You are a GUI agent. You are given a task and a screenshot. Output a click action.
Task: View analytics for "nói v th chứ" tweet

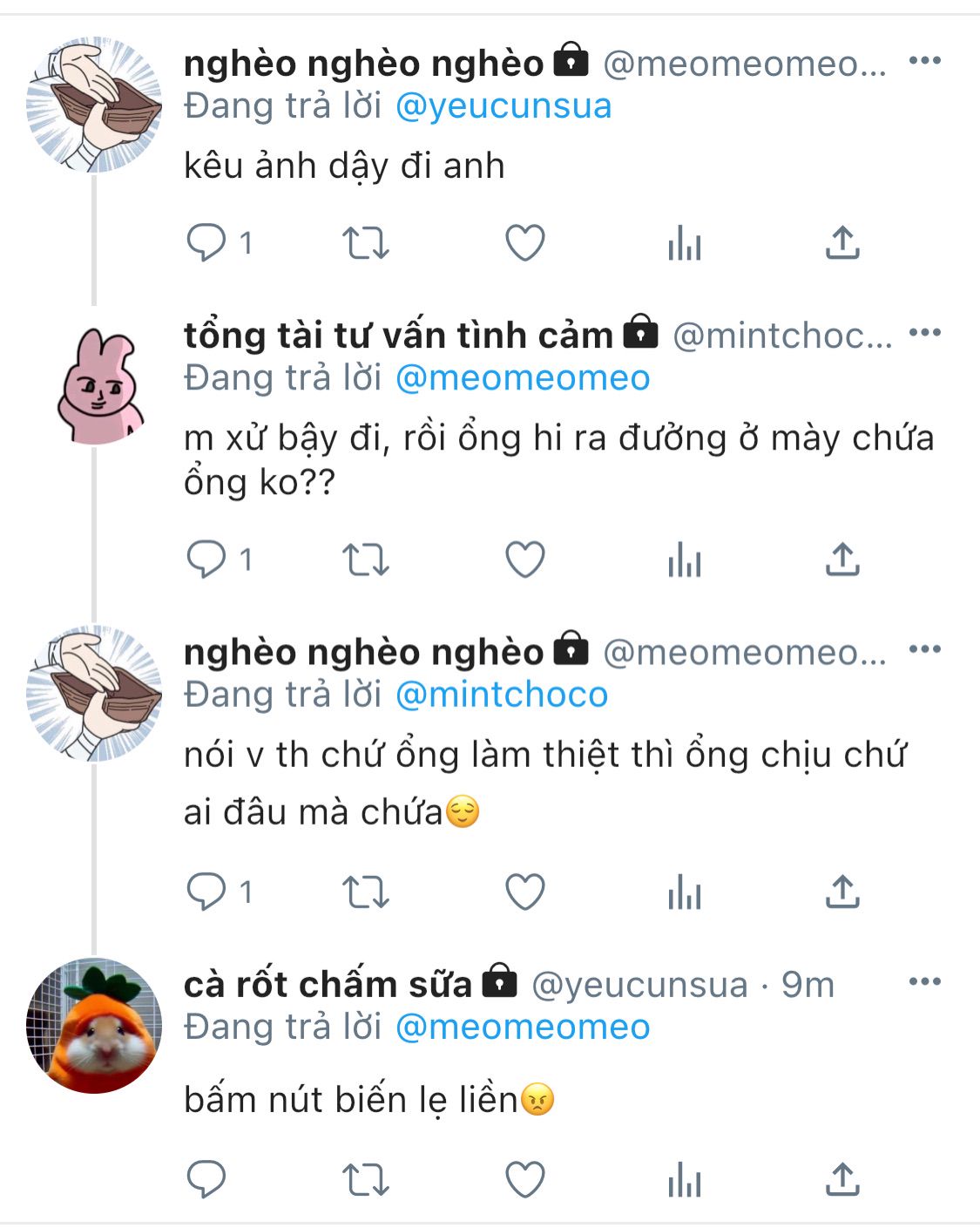(685, 892)
